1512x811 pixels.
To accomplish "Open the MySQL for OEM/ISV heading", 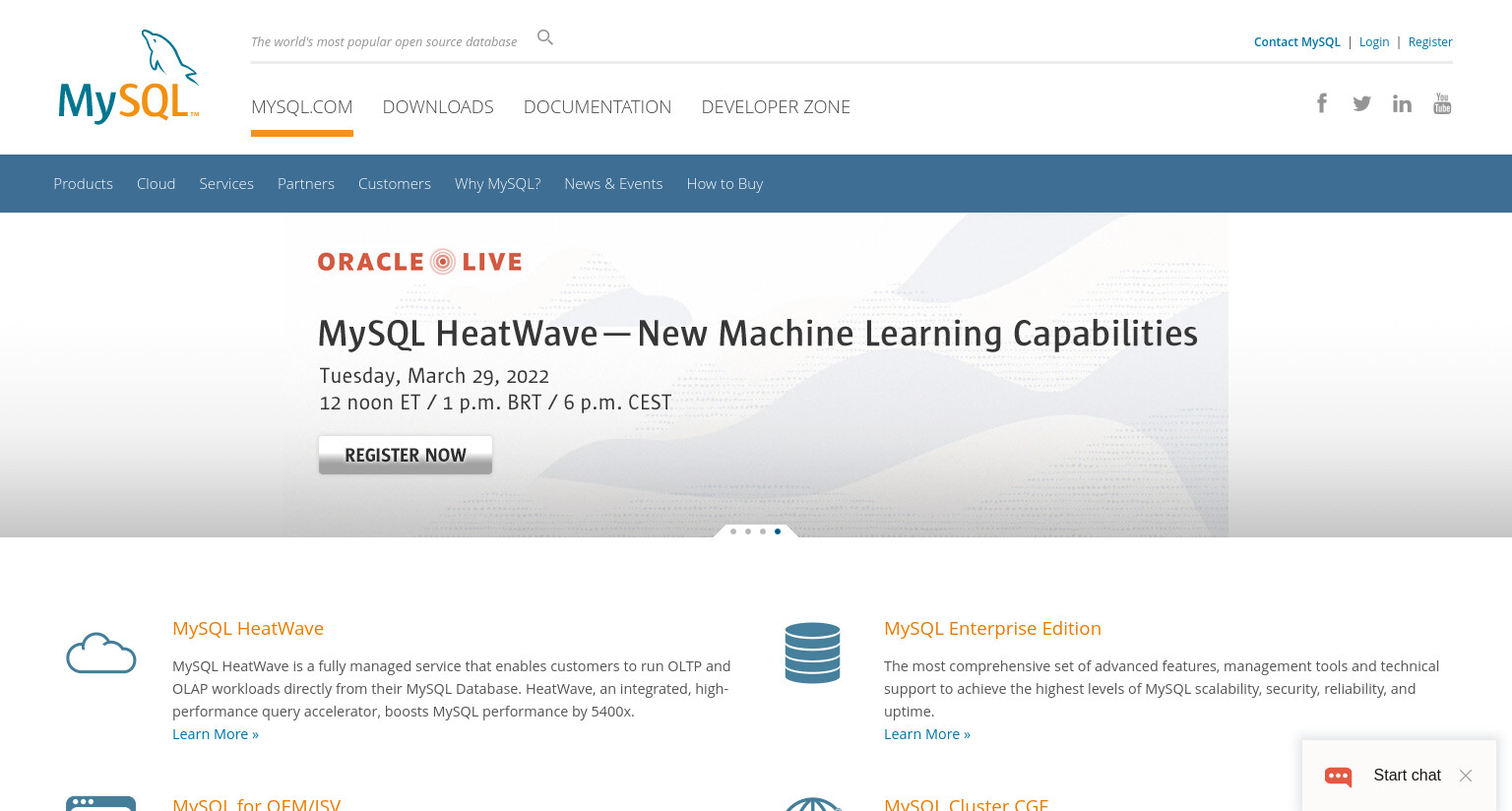I will coord(257,803).
